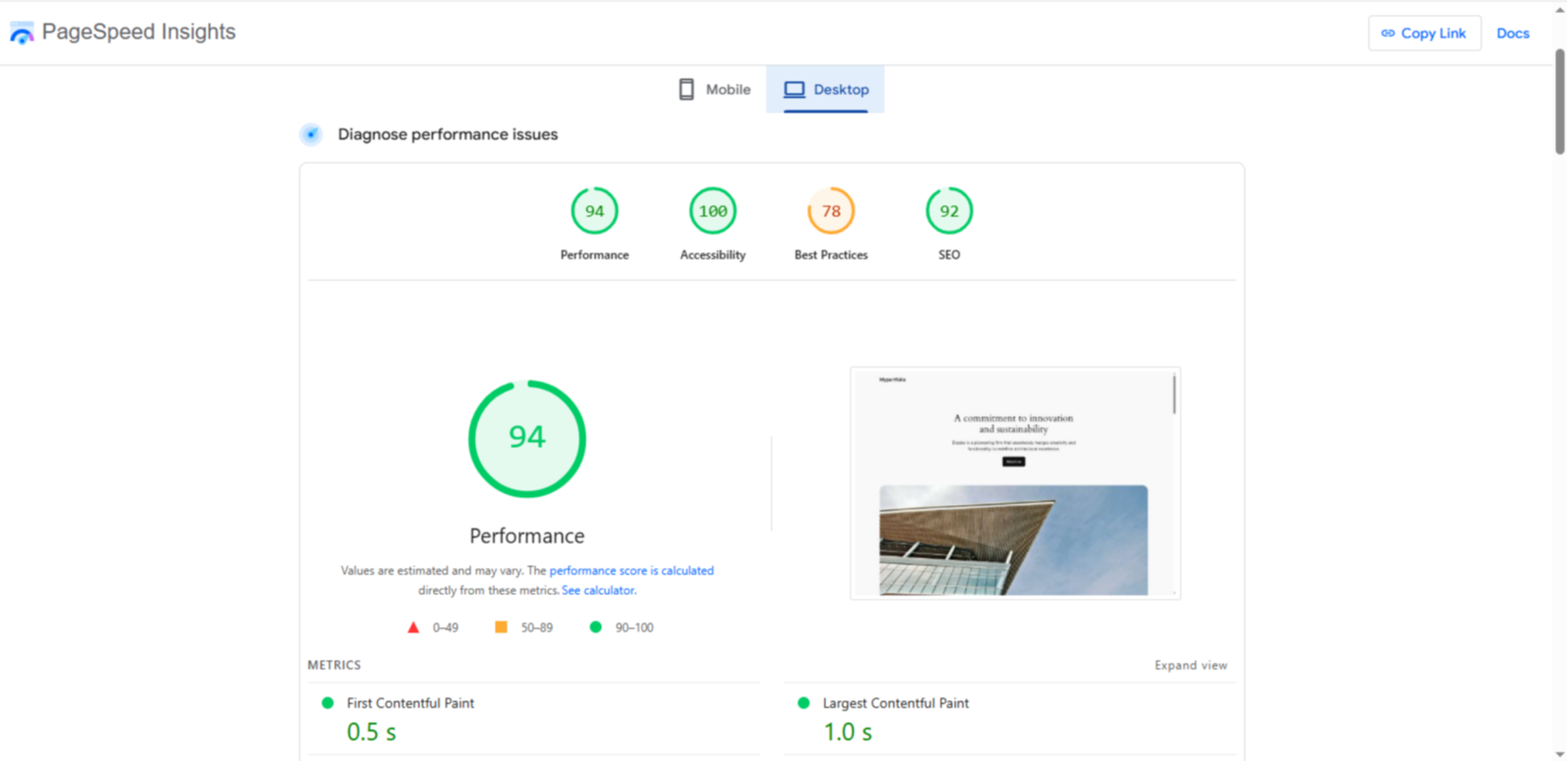This screenshot has width=1568, height=761.
Task: Select the Performance score gauge showing 94
Action: (593, 210)
